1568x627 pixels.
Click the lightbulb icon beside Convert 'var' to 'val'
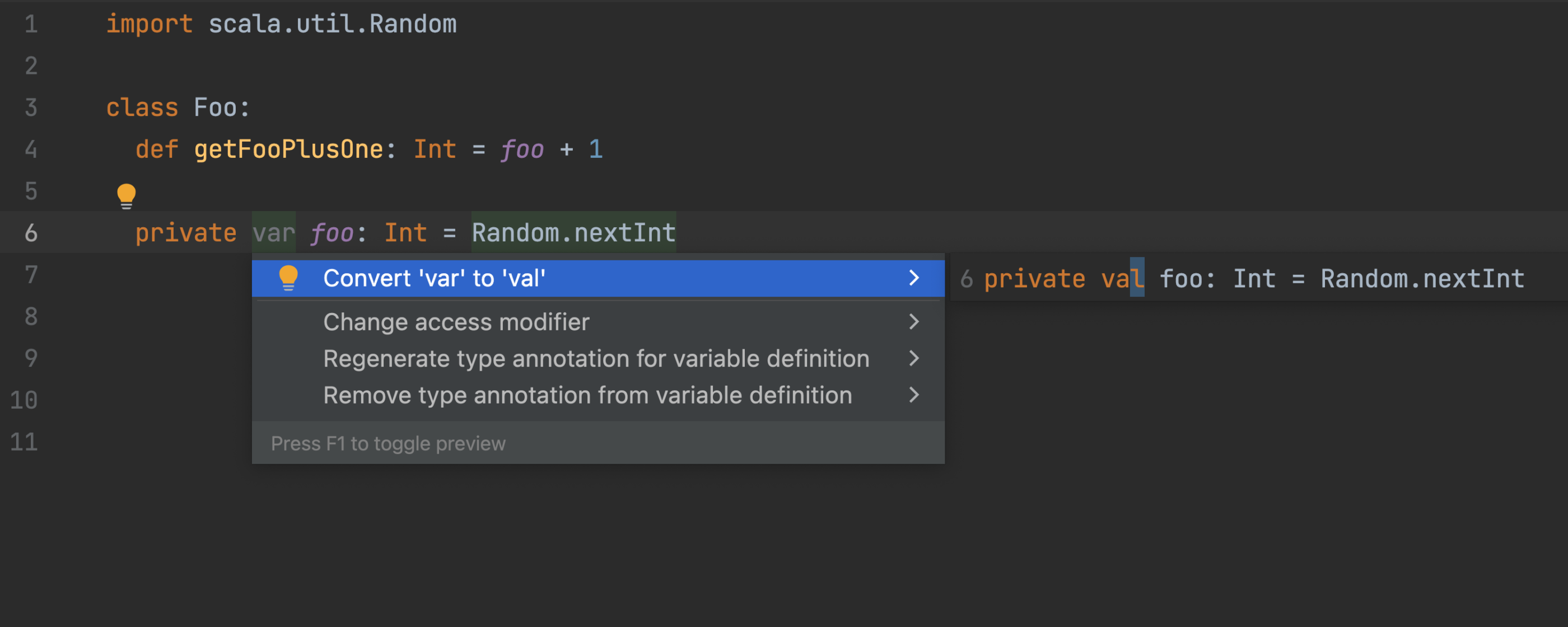pyautogui.click(x=288, y=278)
